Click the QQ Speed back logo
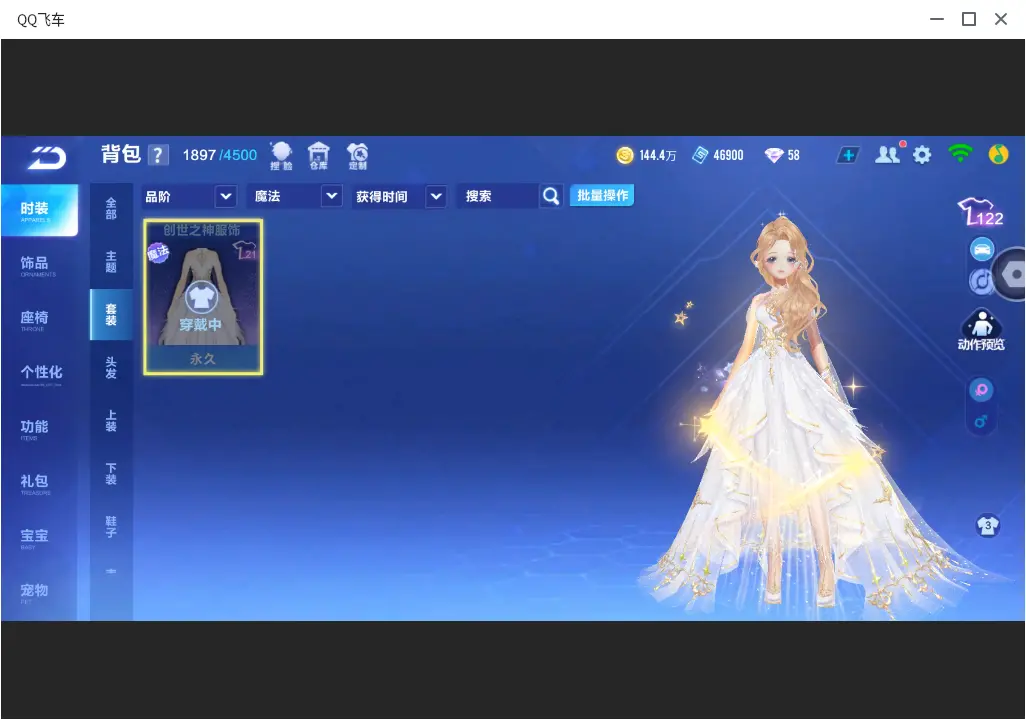The image size is (1026, 720). tap(46, 158)
